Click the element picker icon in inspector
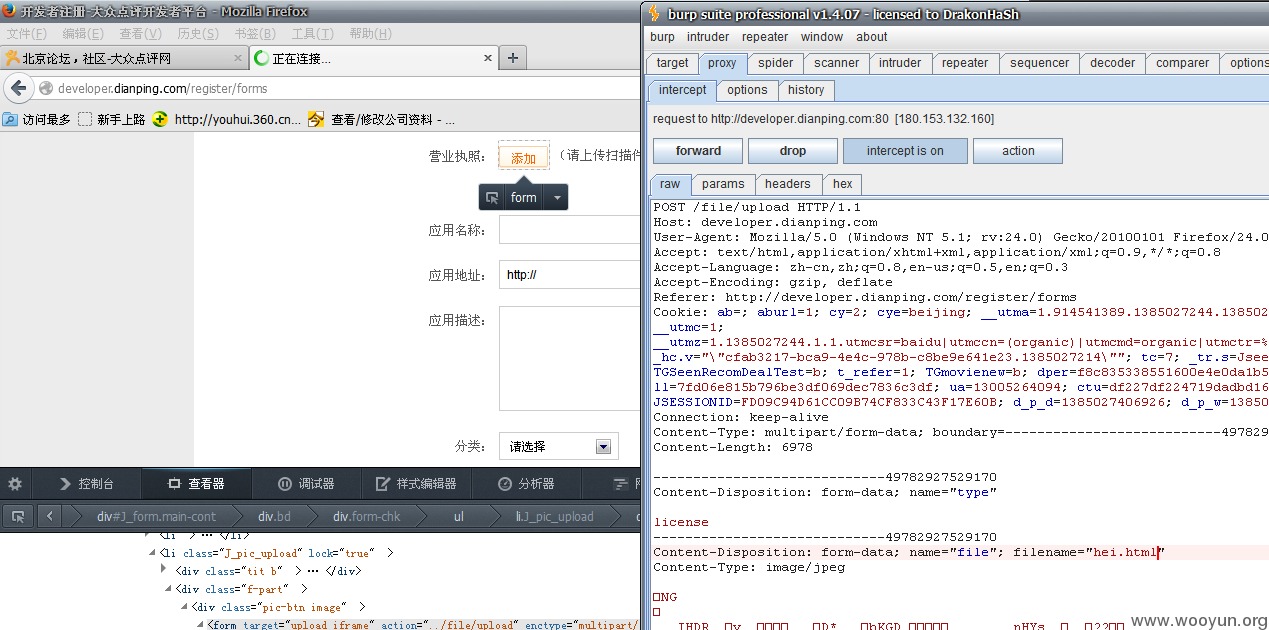1269x630 pixels. 17,516
